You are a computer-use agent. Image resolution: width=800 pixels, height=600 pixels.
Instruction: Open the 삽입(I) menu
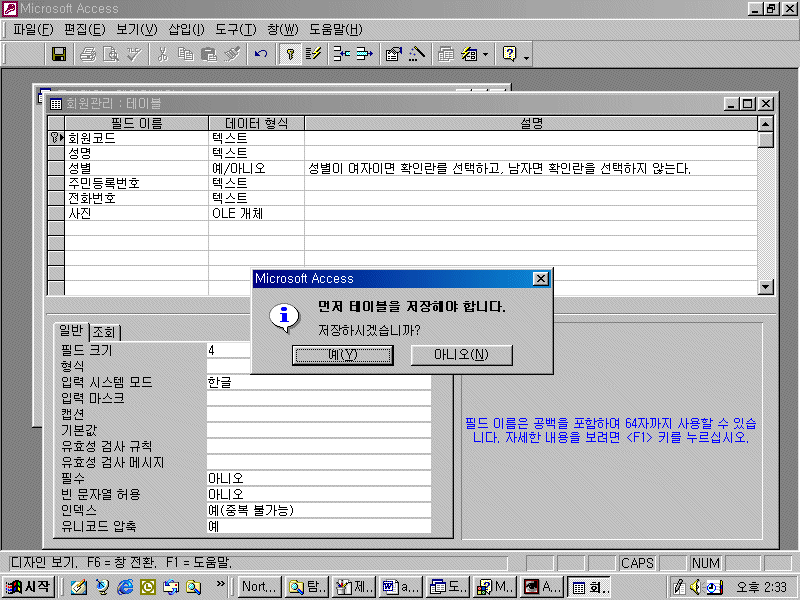[x=186, y=30]
